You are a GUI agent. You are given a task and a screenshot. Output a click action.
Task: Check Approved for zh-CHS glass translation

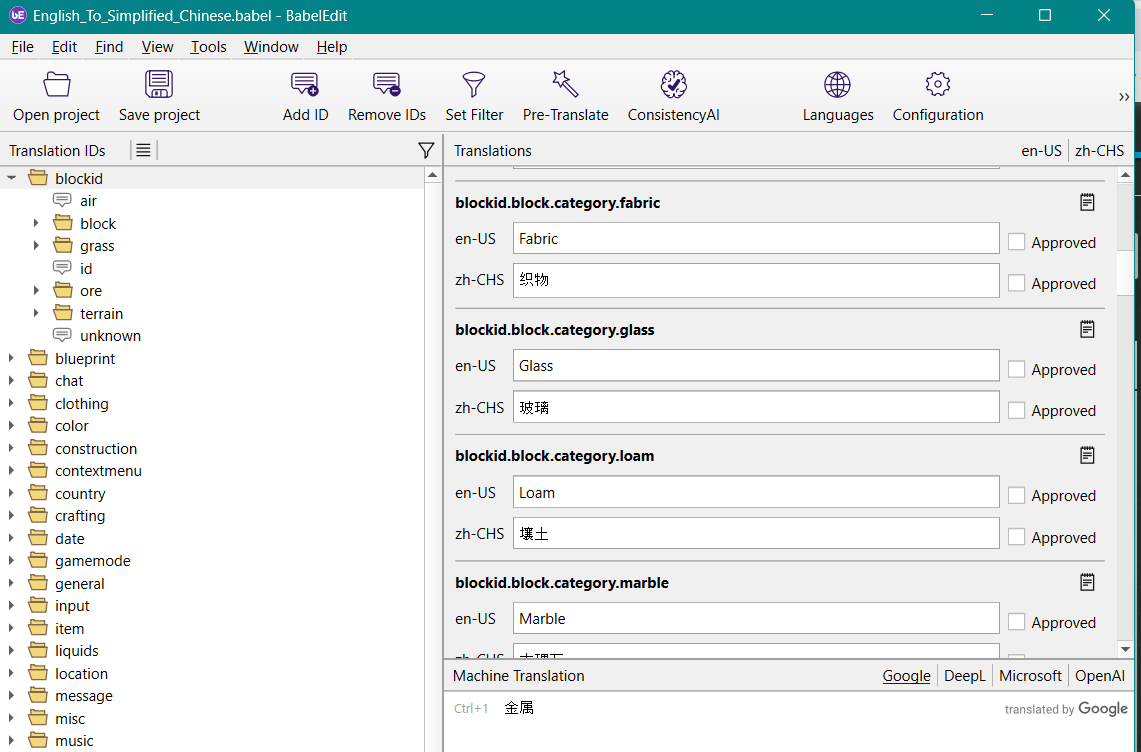(x=1016, y=410)
